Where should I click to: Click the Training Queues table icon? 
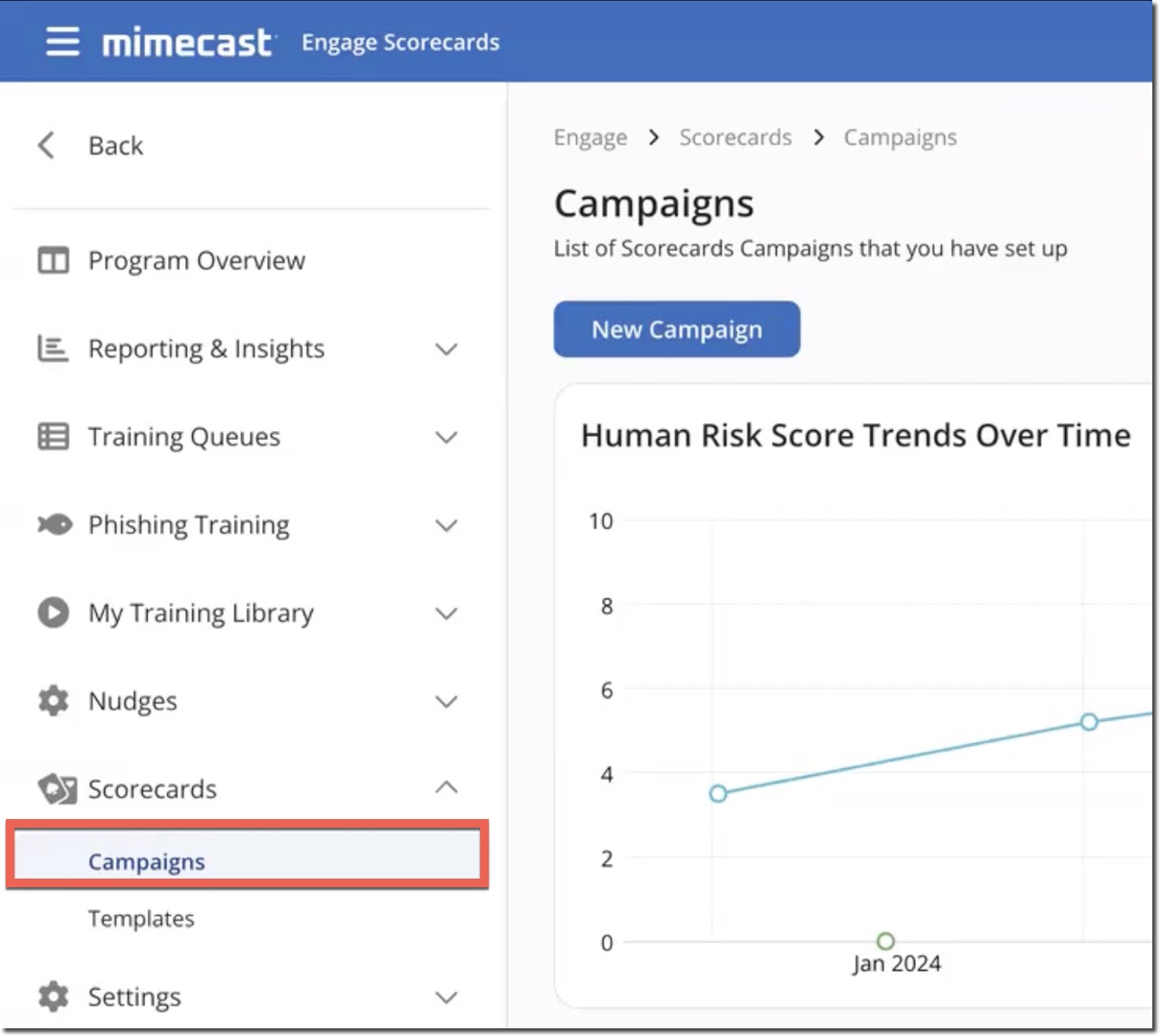pyautogui.click(x=53, y=437)
